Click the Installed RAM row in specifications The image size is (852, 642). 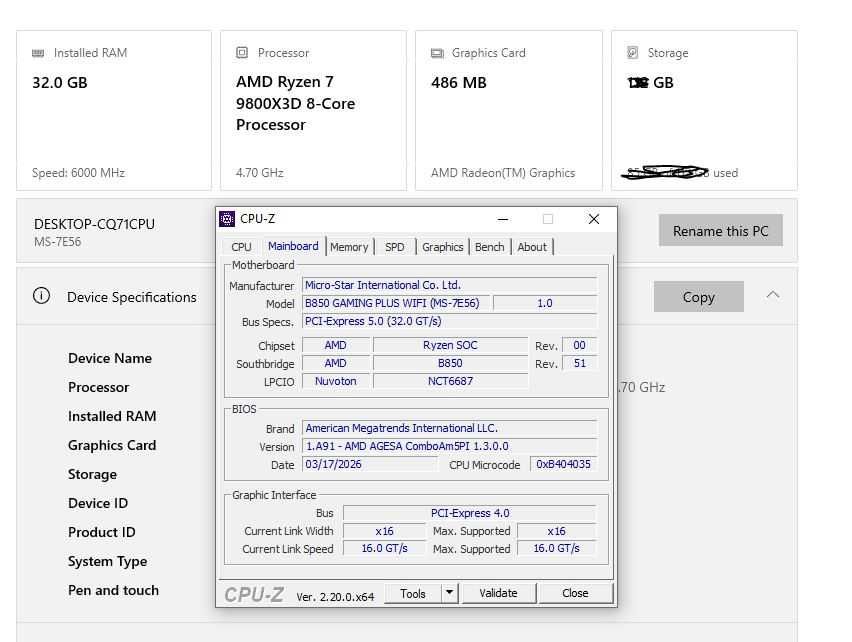112,416
